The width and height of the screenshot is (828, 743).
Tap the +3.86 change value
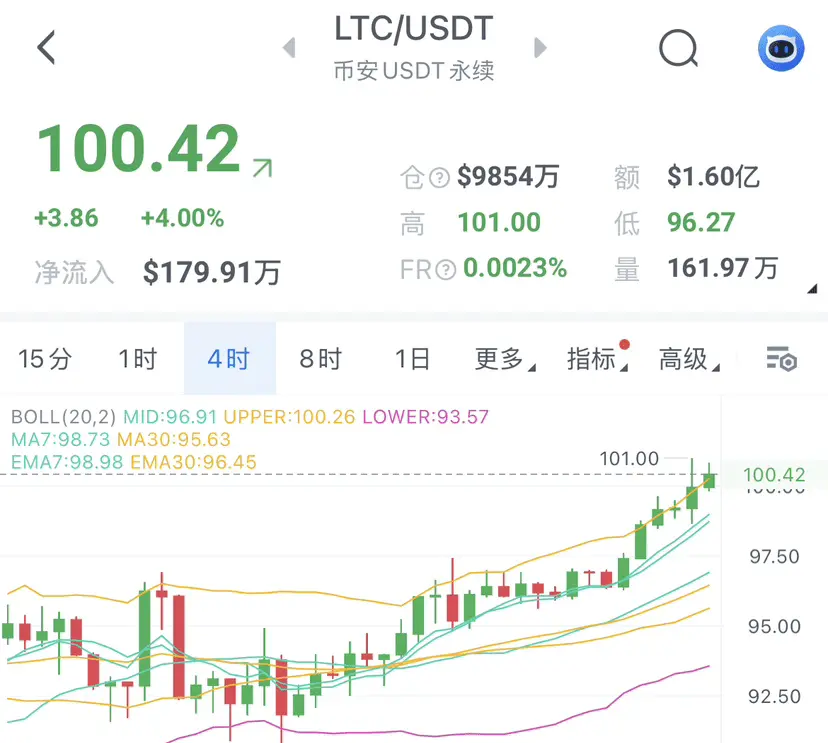66,218
